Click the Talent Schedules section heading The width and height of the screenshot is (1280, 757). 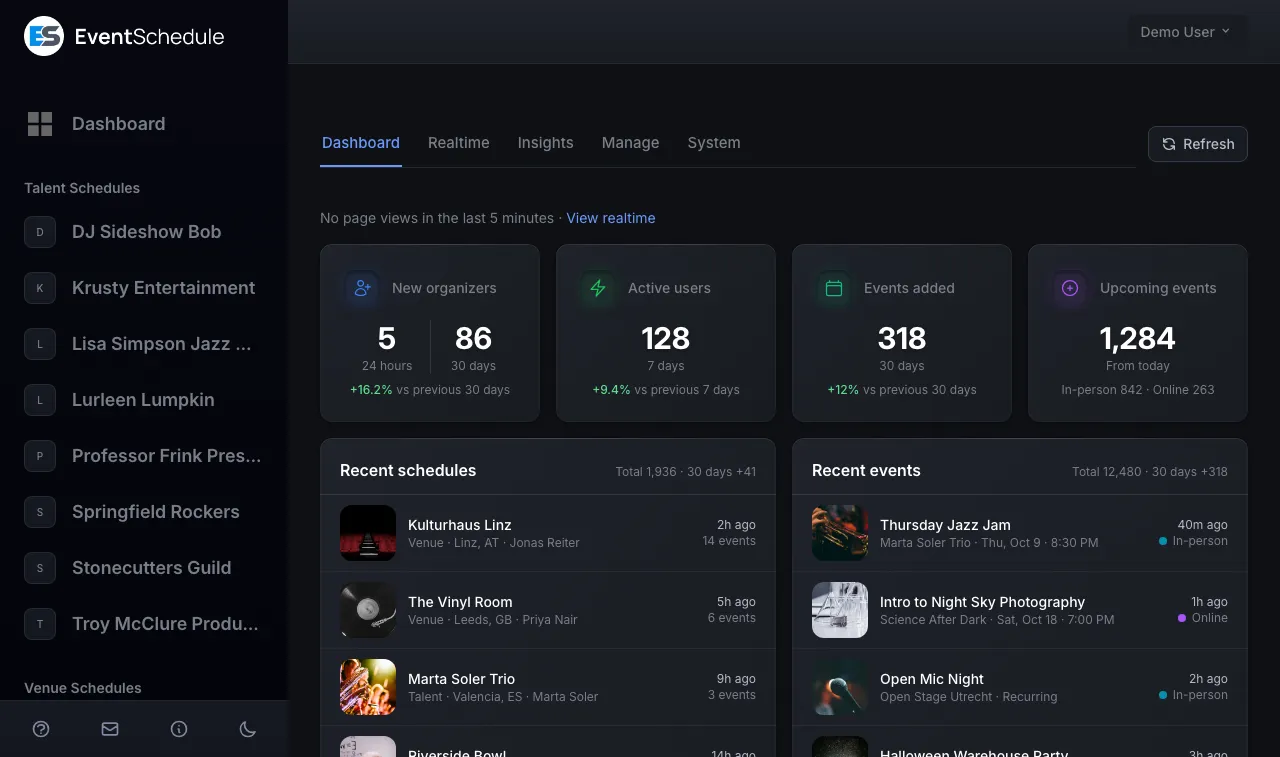coord(82,188)
